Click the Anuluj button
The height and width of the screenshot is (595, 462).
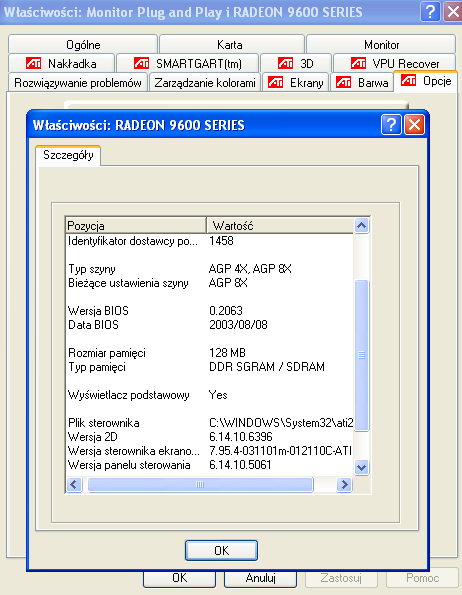260,578
